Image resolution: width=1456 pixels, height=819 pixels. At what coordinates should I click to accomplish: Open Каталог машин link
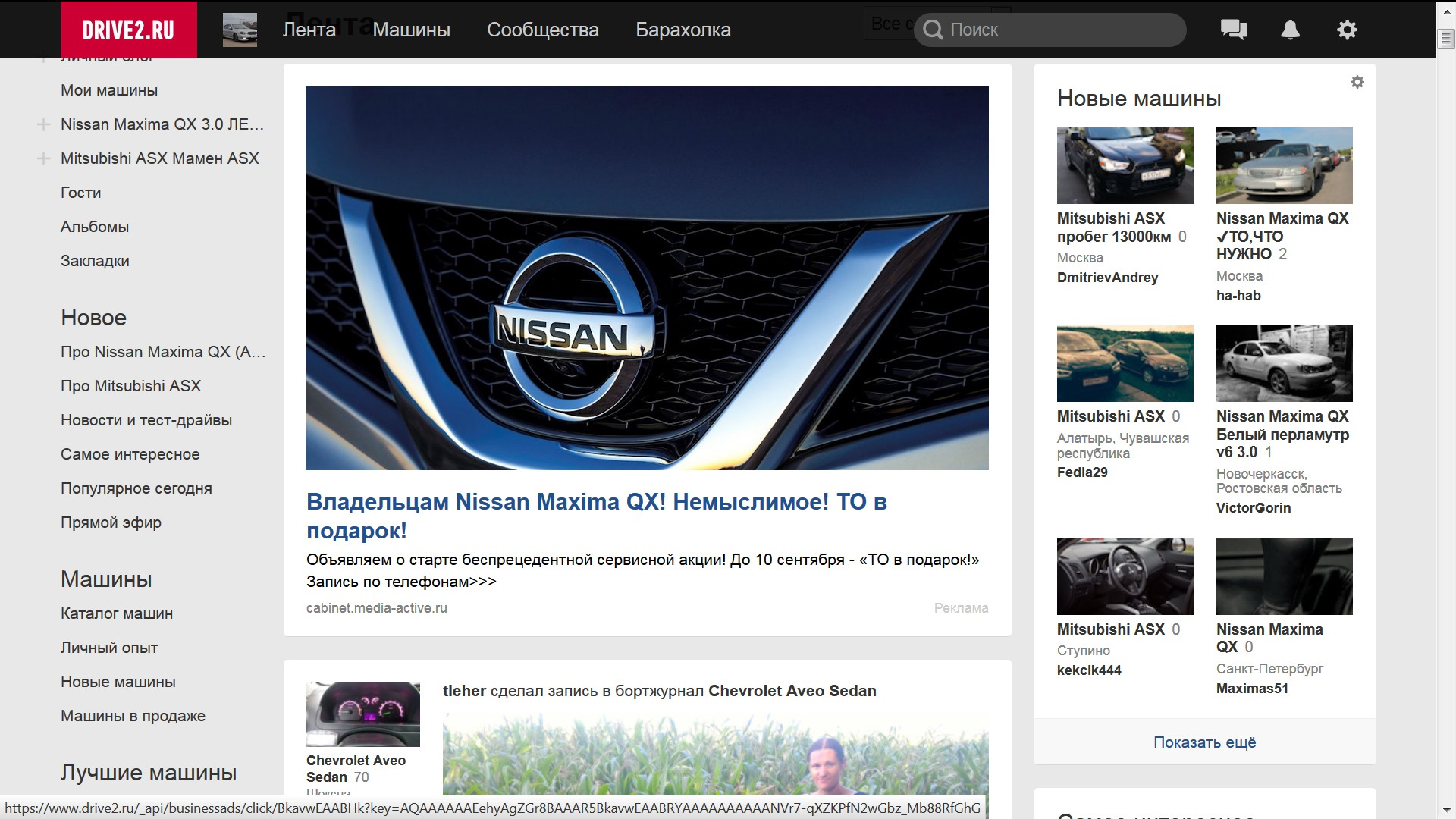(x=117, y=613)
